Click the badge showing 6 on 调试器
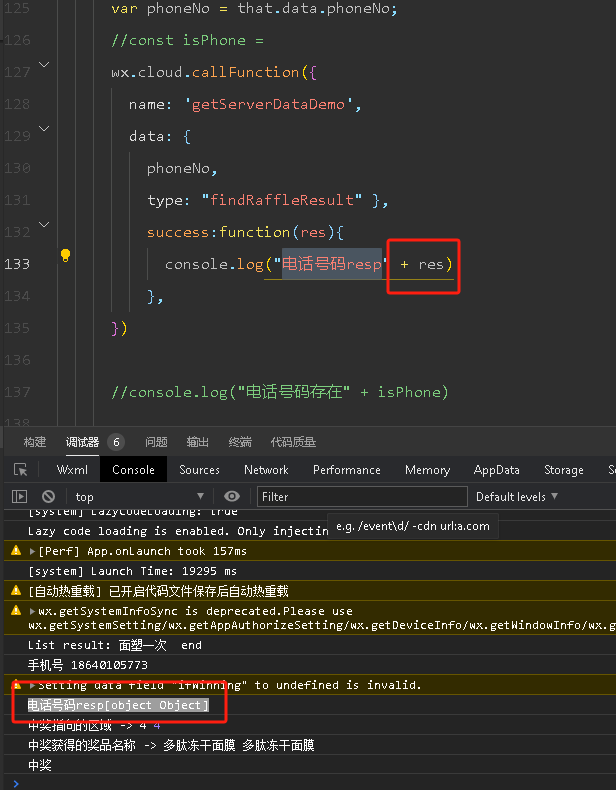 point(116,442)
